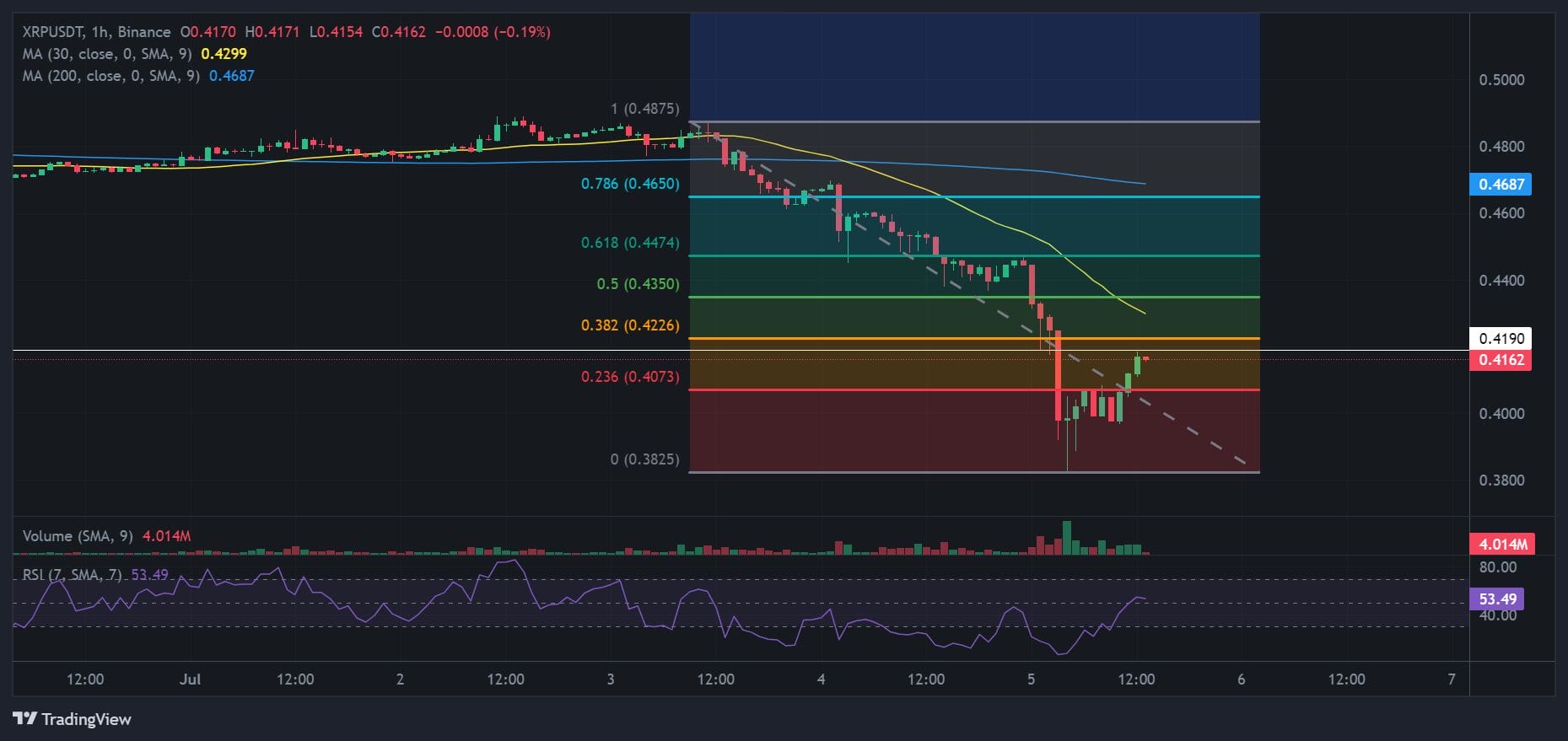Click the Volume (SMA, 9) indicator label
Screen dimensions: 1568x741
pos(78,536)
